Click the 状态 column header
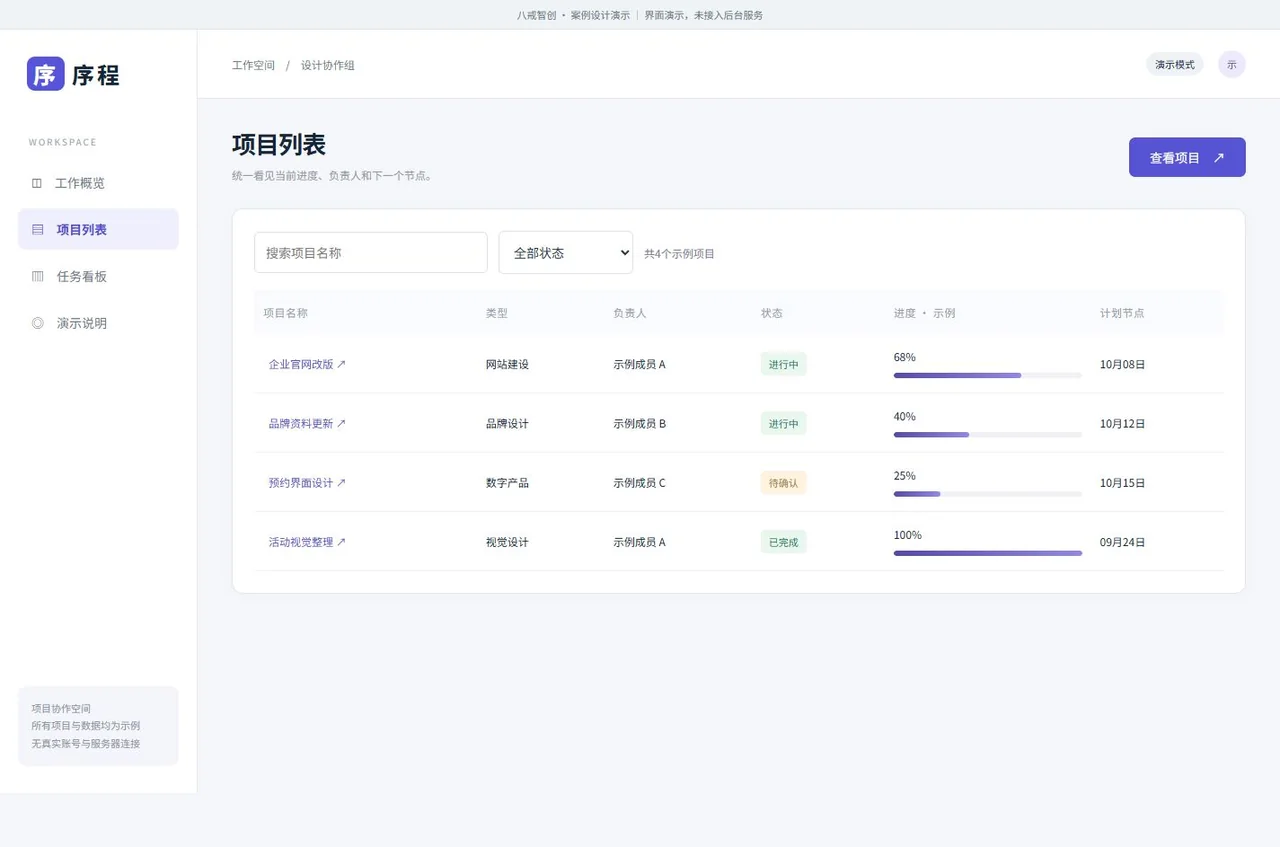 (772, 313)
